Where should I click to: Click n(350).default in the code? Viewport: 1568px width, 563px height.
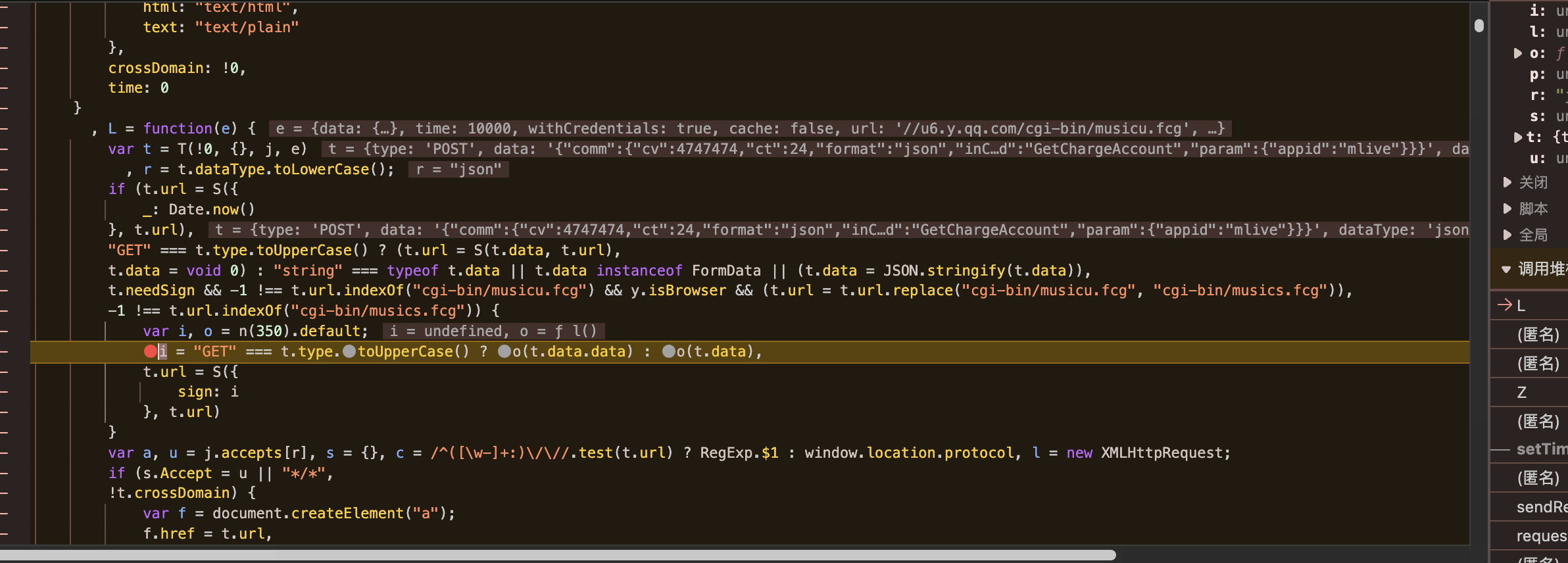pos(299,331)
